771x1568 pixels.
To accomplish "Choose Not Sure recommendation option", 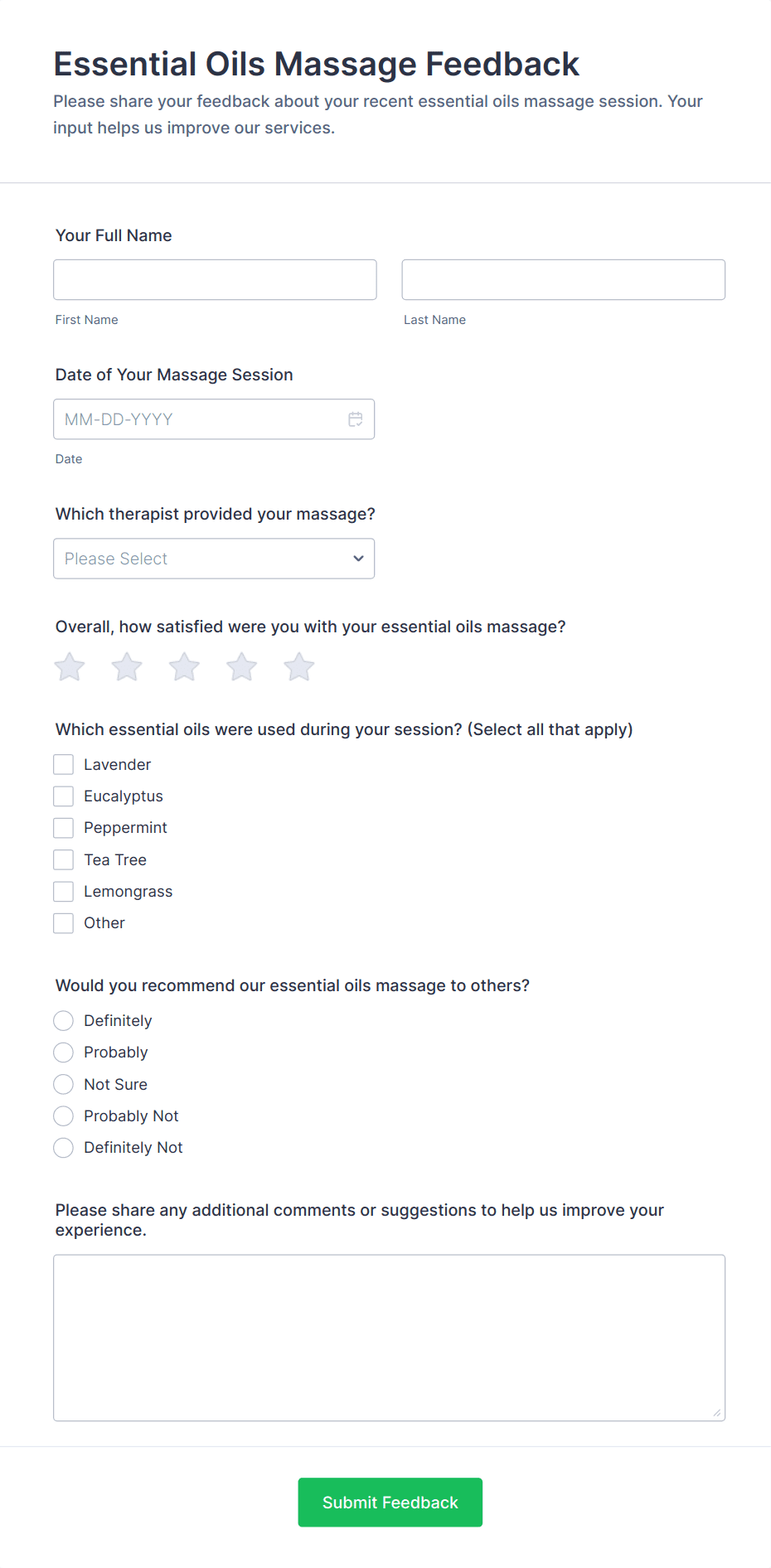I will tap(64, 1084).
